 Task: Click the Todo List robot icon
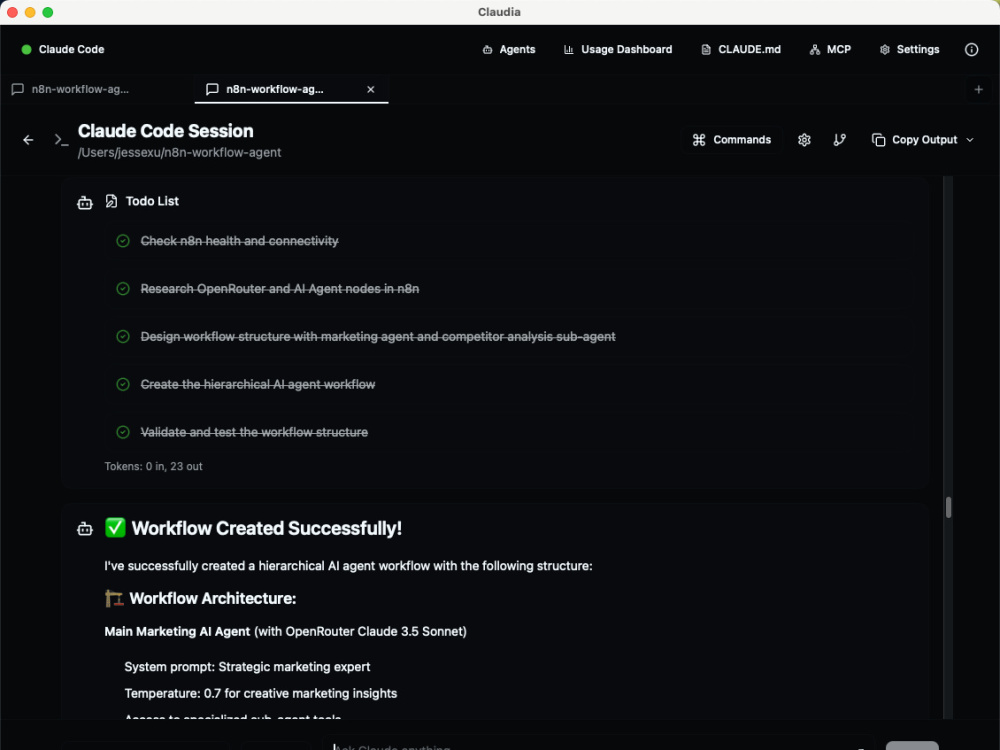coord(85,202)
